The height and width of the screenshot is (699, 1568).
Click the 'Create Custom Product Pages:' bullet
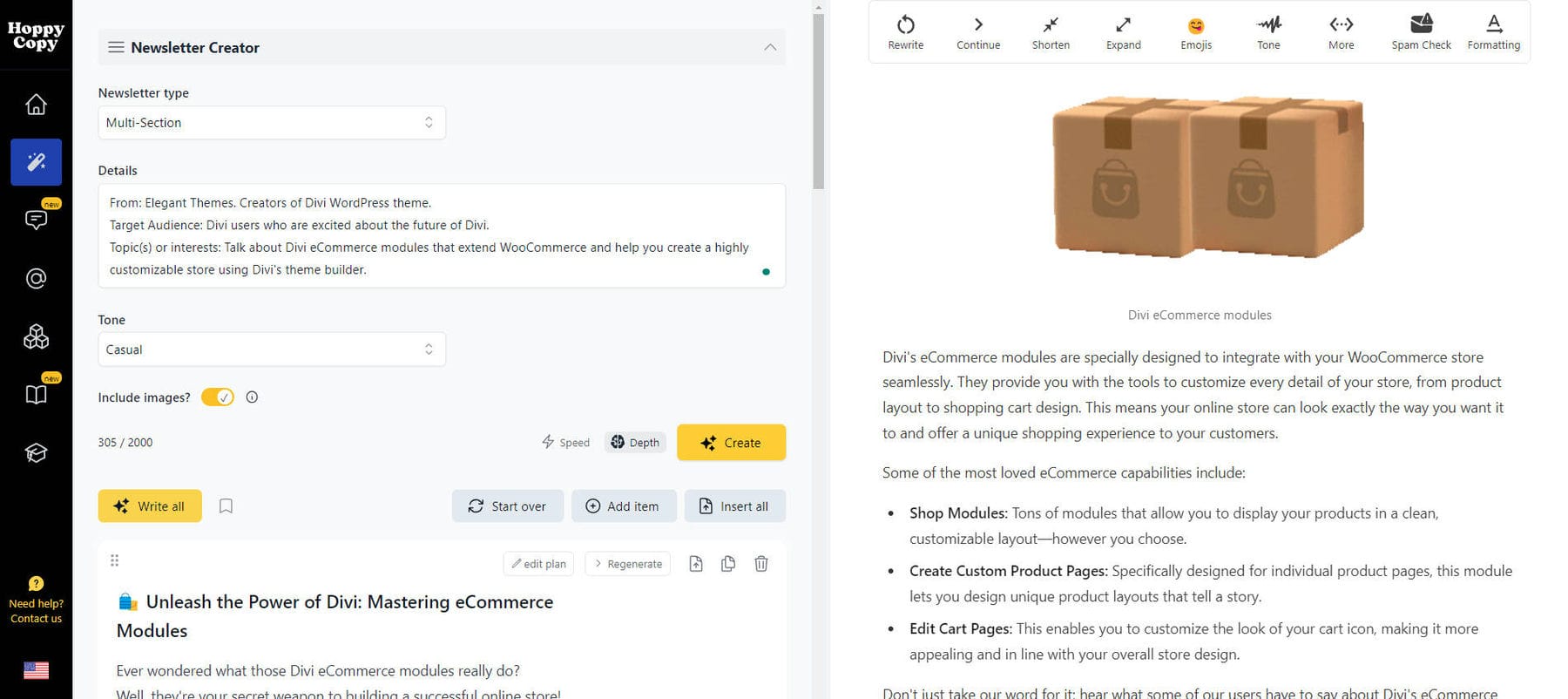click(1009, 571)
